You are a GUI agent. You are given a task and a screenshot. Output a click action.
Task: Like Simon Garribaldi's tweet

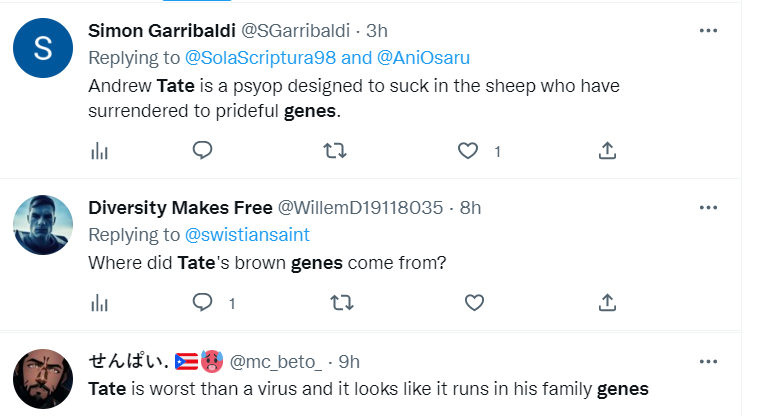pos(468,151)
